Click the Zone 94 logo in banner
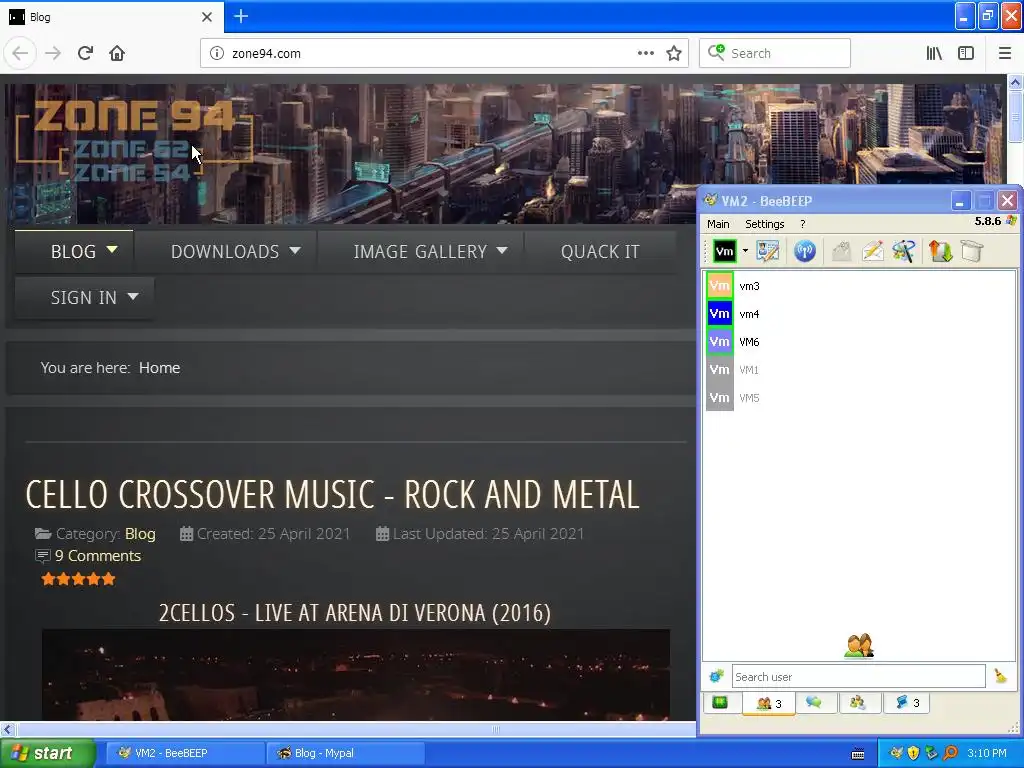 coord(133,140)
